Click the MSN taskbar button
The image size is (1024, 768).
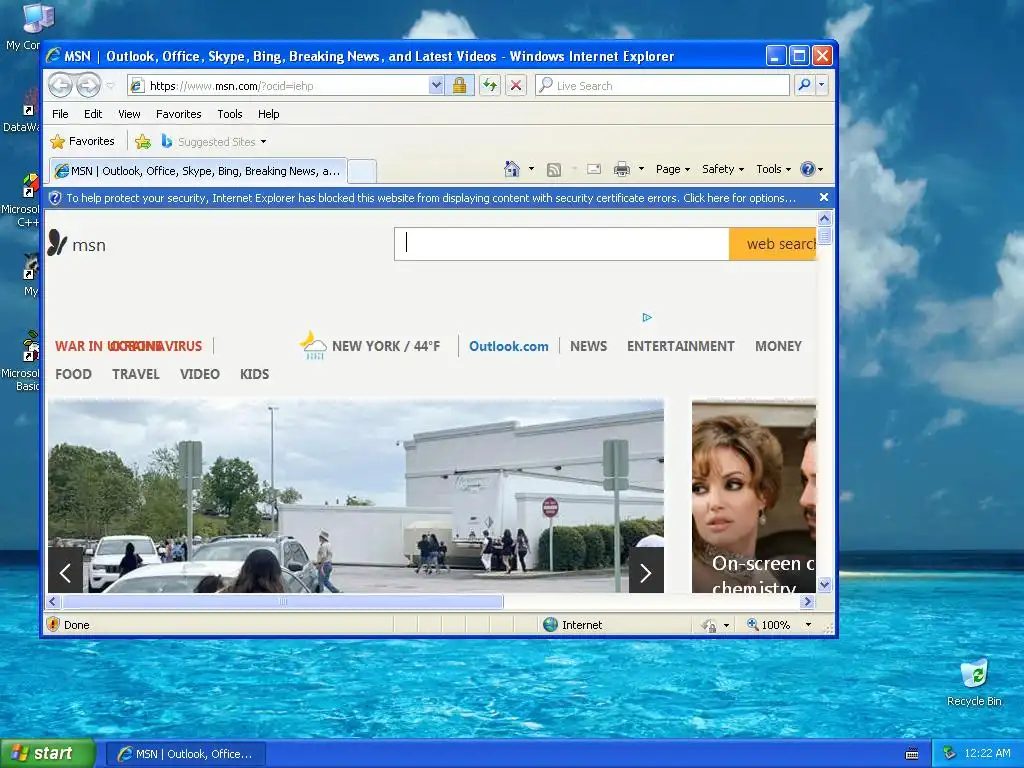pyautogui.click(x=185, y=754)
